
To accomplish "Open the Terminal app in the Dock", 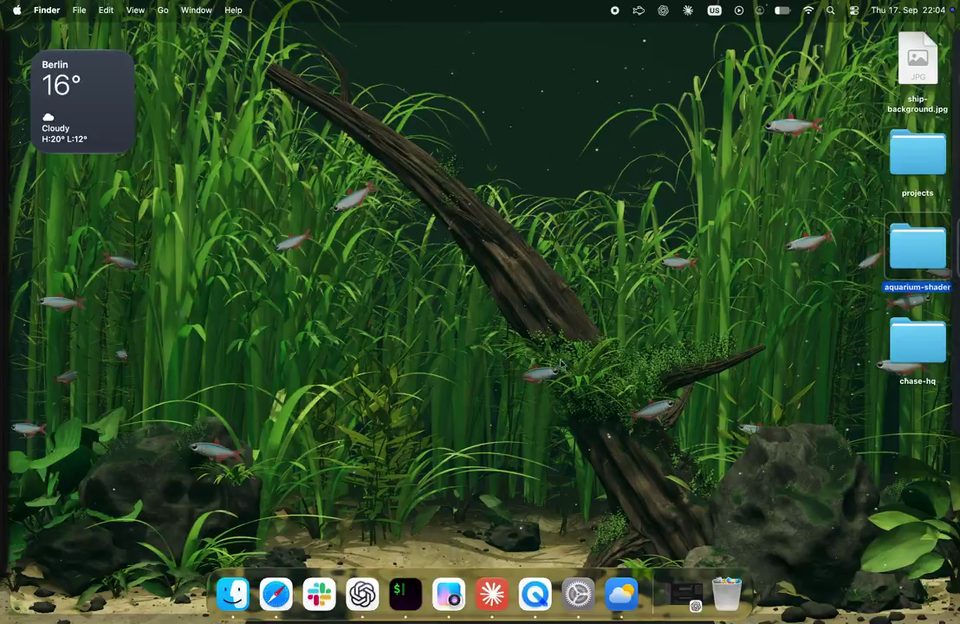I will click(405, 594).
